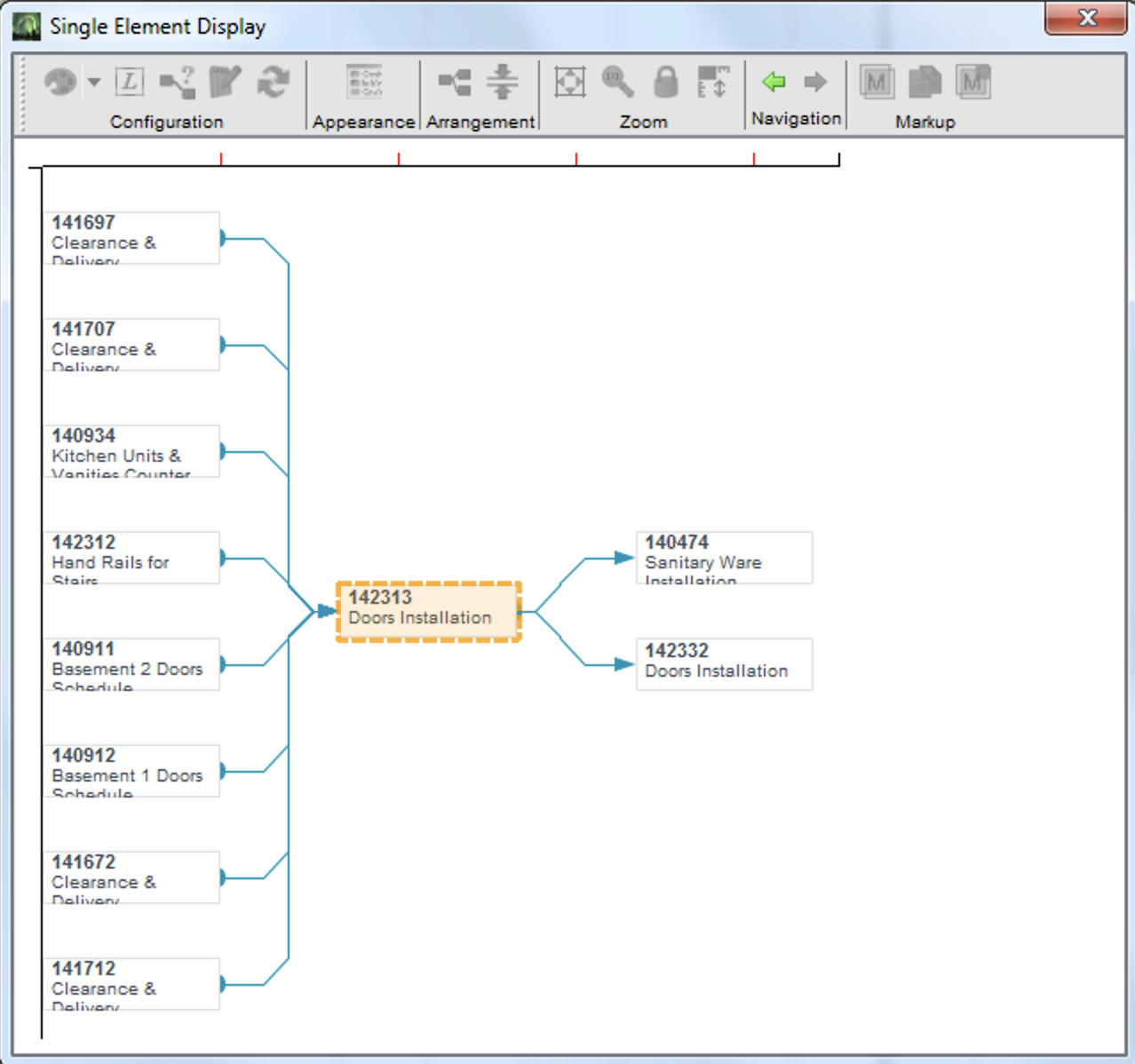1135x1064 pixels.
Task: Select the 140474 Sanitary Ware Installation node
Action: pos(724,558)
